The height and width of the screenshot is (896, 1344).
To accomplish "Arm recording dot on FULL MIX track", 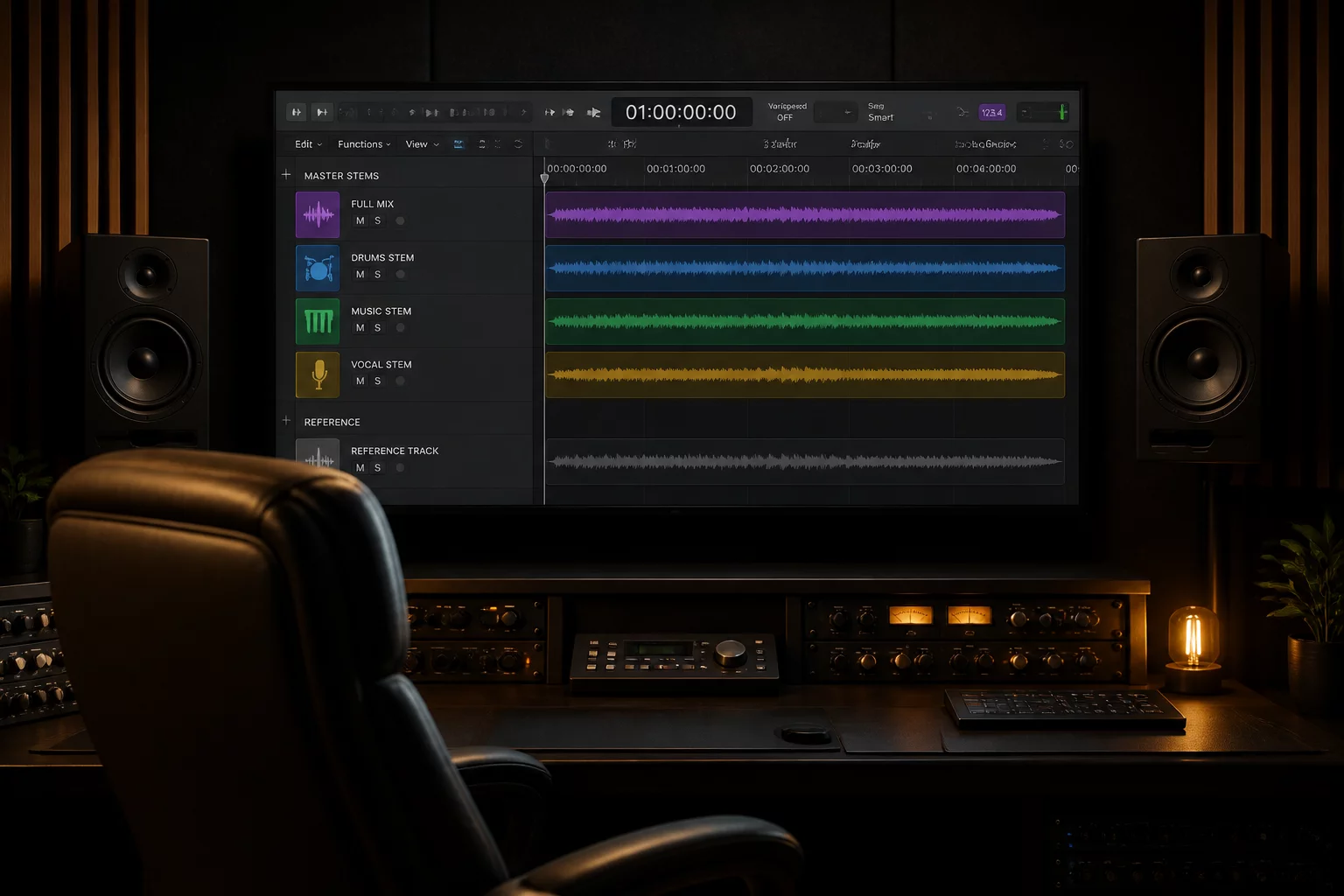I will click(400, 220).
